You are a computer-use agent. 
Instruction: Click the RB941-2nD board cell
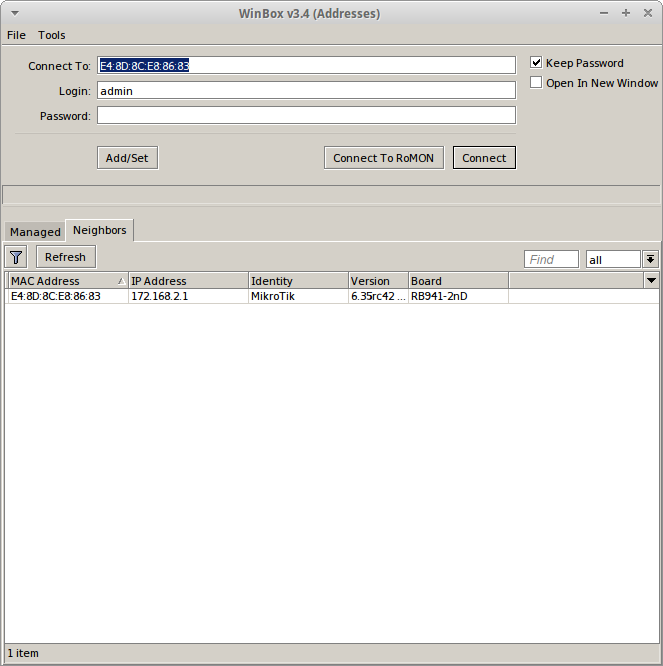(458, 296)
